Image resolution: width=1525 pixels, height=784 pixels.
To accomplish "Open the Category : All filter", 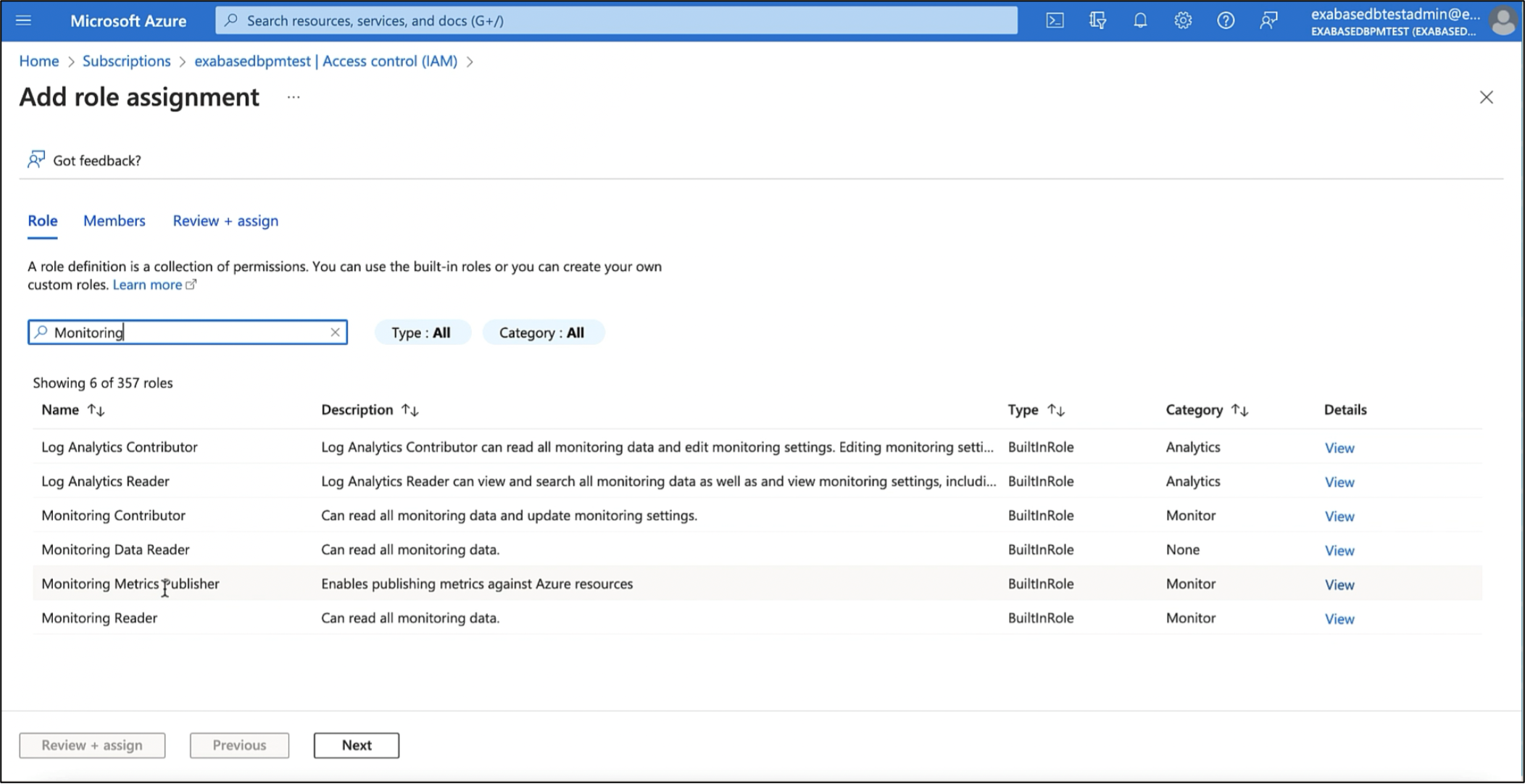I will tap(543, 332).
